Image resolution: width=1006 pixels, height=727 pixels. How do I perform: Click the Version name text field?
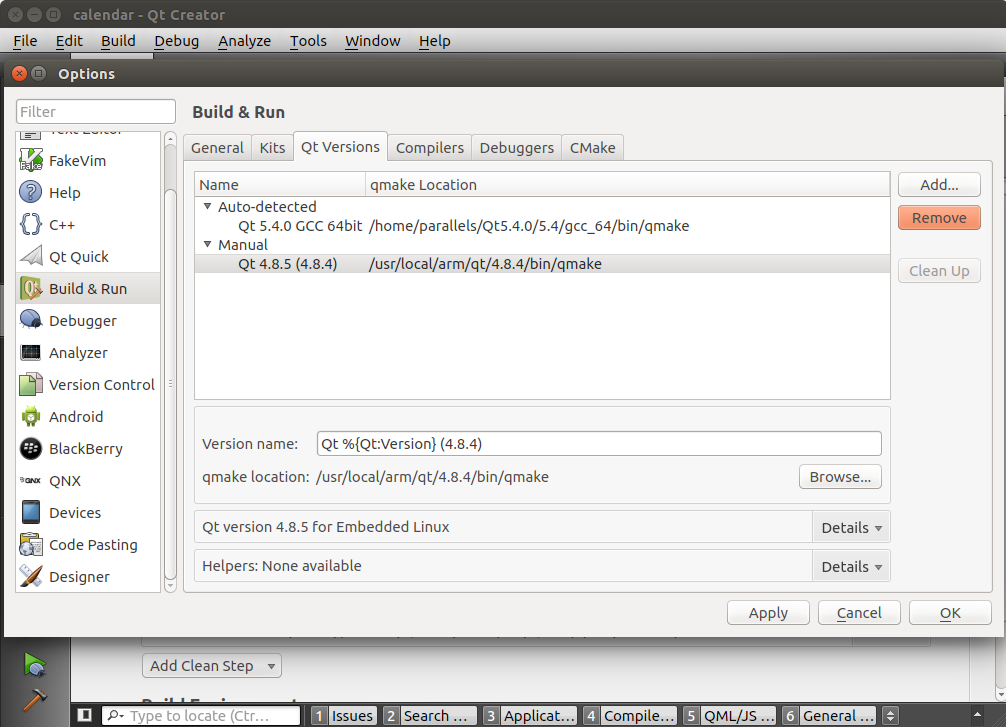(x=599, y=443)
